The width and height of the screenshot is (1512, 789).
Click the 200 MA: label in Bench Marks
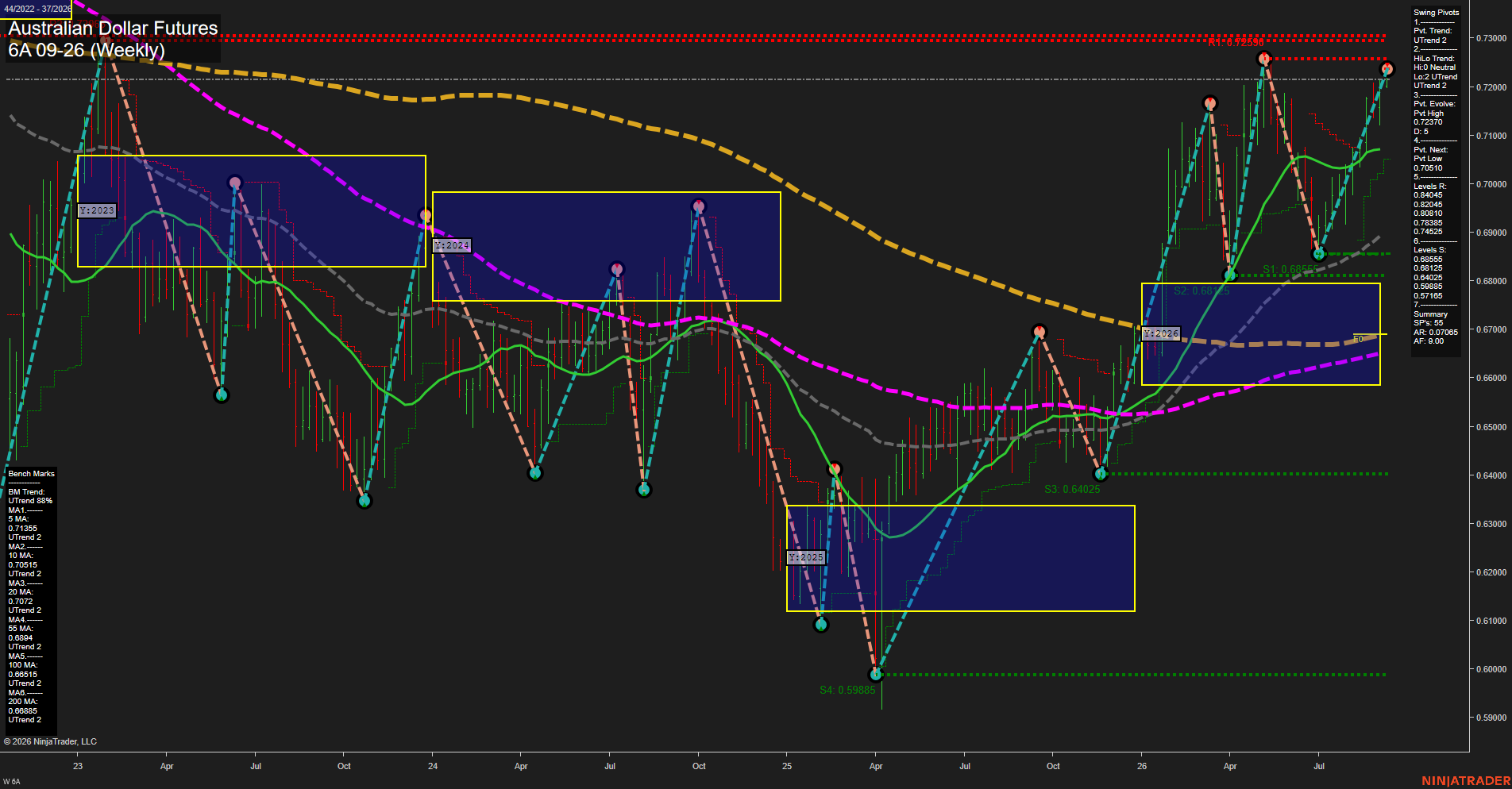[23, 702]
